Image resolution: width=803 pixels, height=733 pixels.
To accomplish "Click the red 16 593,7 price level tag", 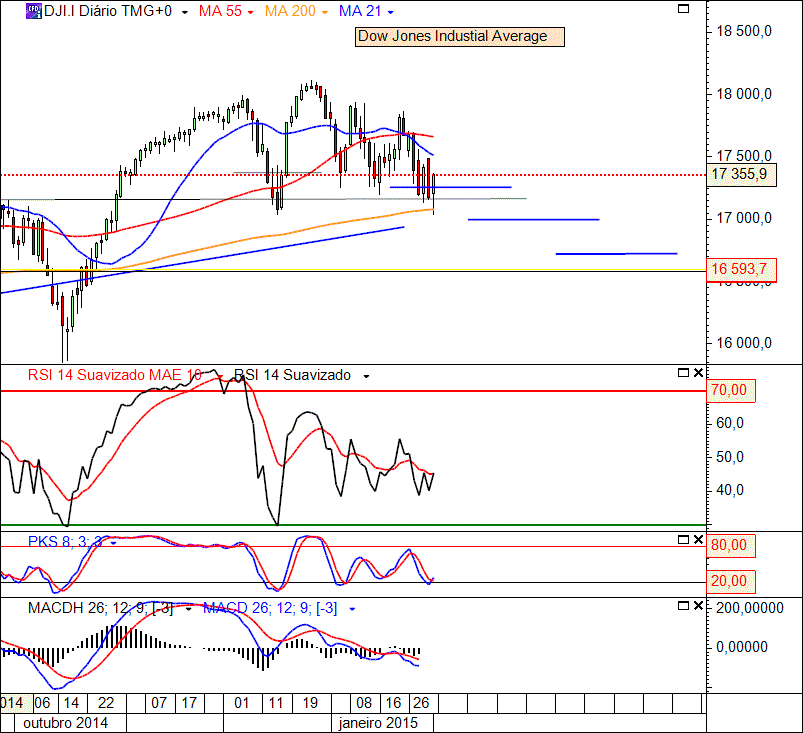I will (741, 269).
